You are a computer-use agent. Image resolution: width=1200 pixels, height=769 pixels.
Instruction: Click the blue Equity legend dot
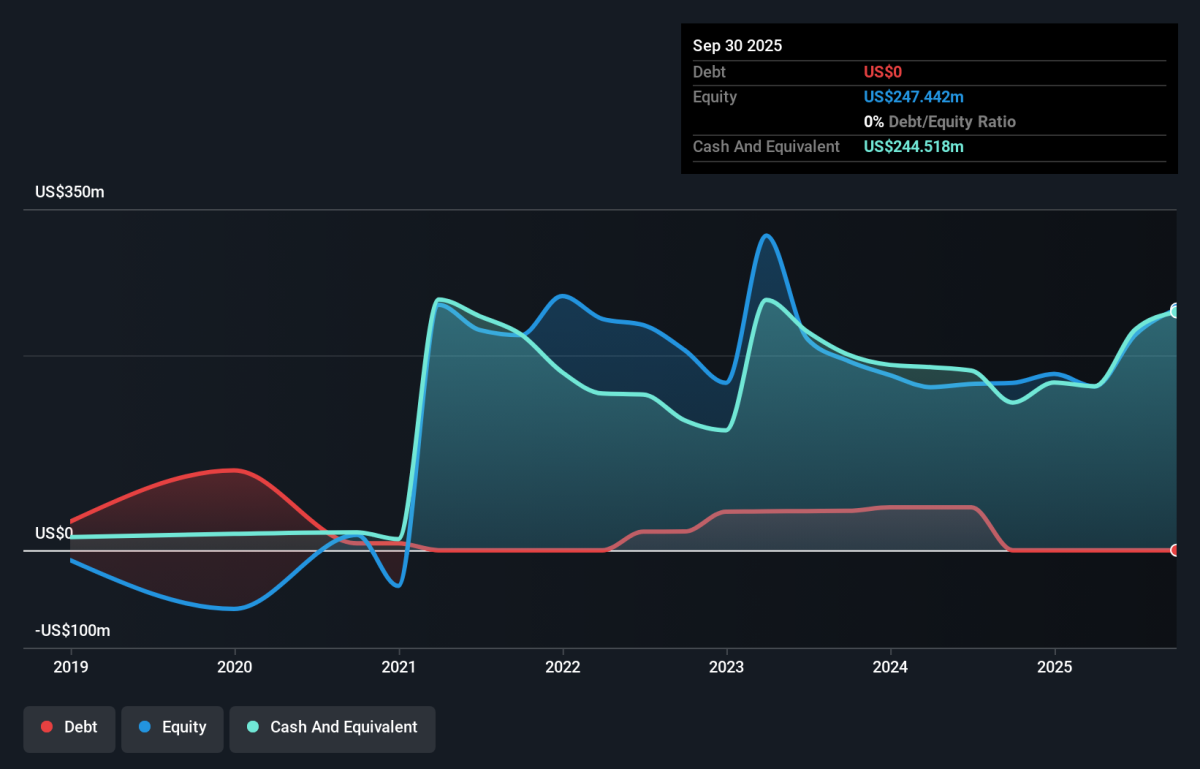(x=145, y=727)
